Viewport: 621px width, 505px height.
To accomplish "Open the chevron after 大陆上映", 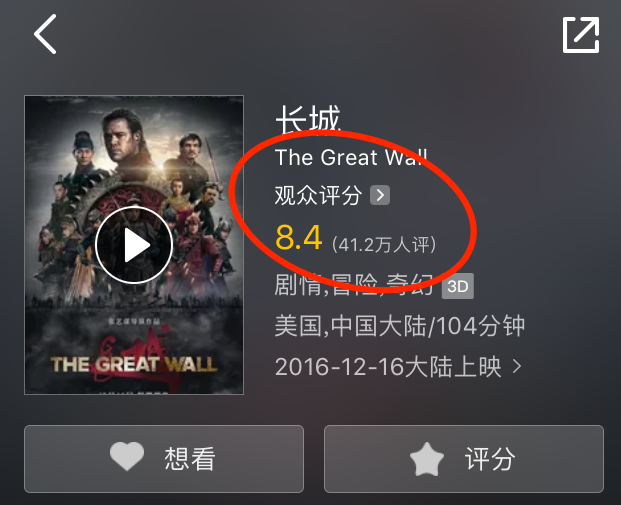I will coord(517,366).
